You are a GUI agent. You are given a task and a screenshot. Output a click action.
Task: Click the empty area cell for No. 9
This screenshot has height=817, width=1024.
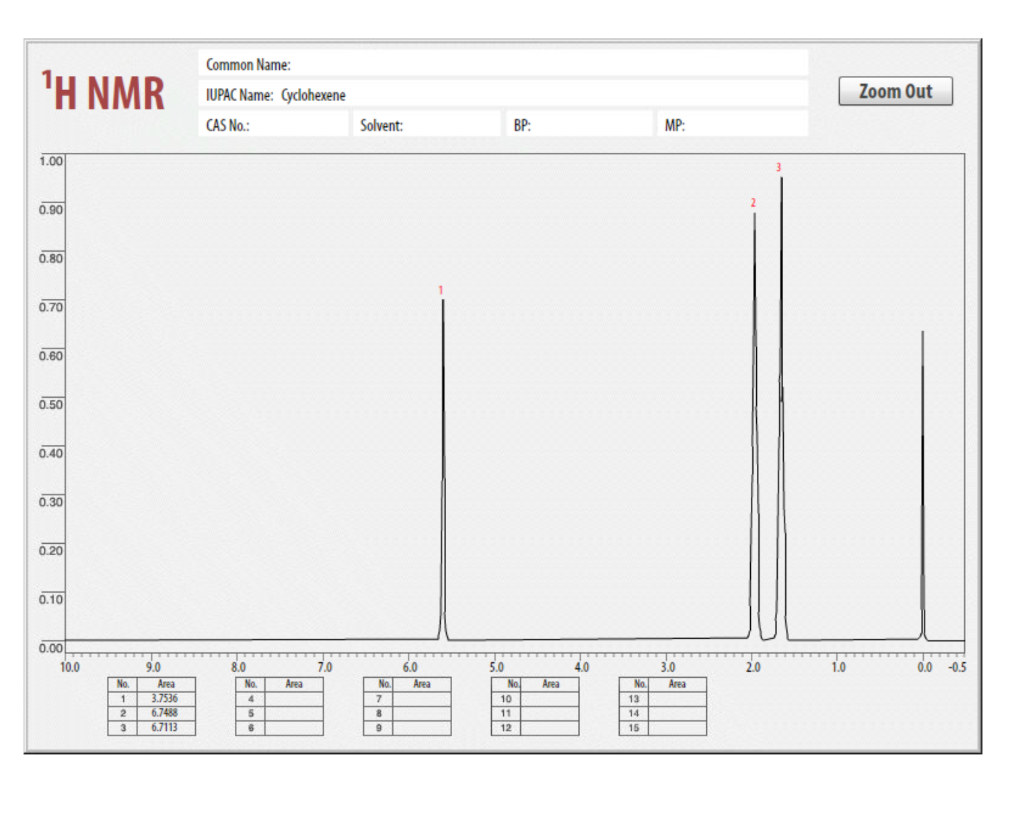click(x=422, y=728)
